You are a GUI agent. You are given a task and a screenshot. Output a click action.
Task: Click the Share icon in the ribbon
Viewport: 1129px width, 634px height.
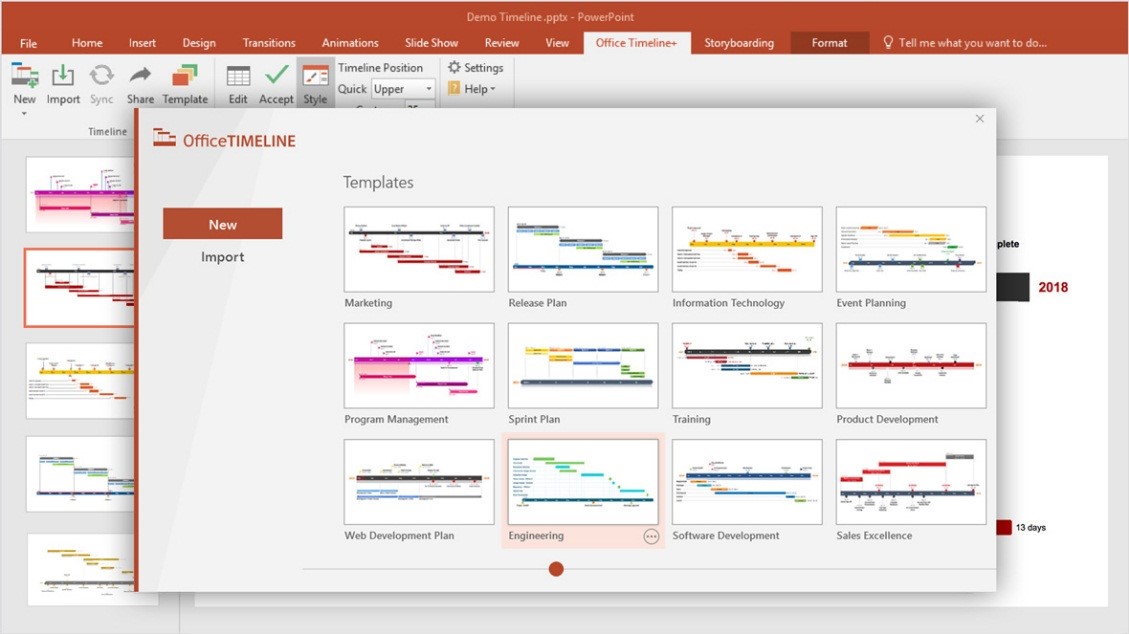[140, 76]
